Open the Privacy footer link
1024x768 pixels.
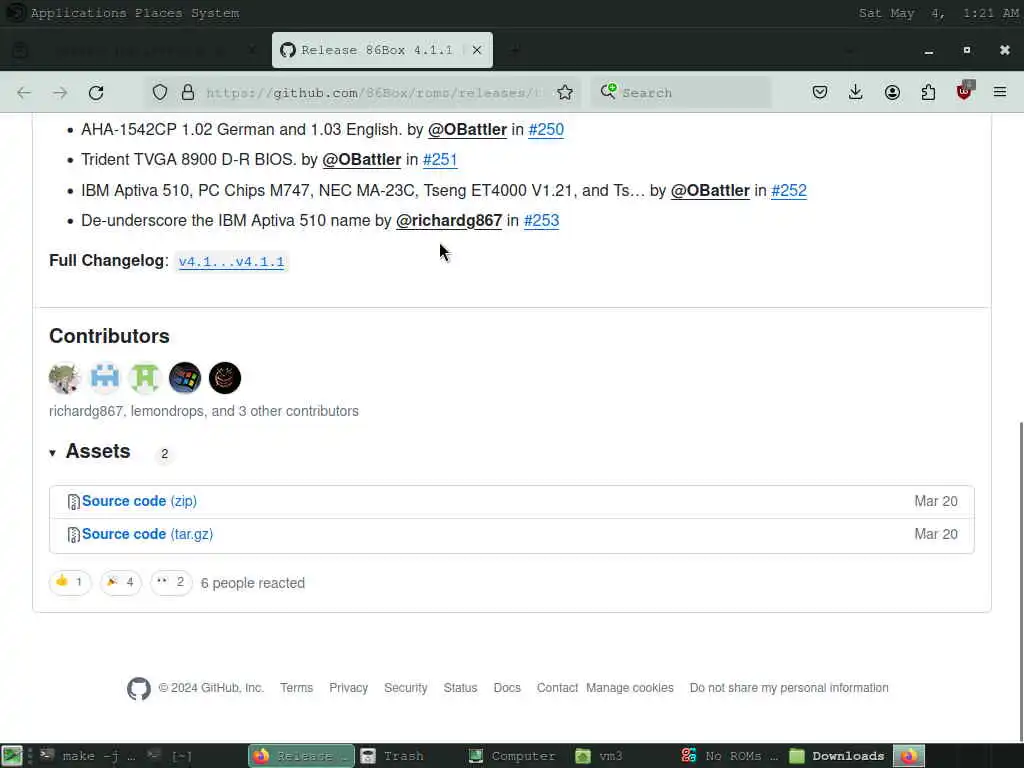(349, 688)
